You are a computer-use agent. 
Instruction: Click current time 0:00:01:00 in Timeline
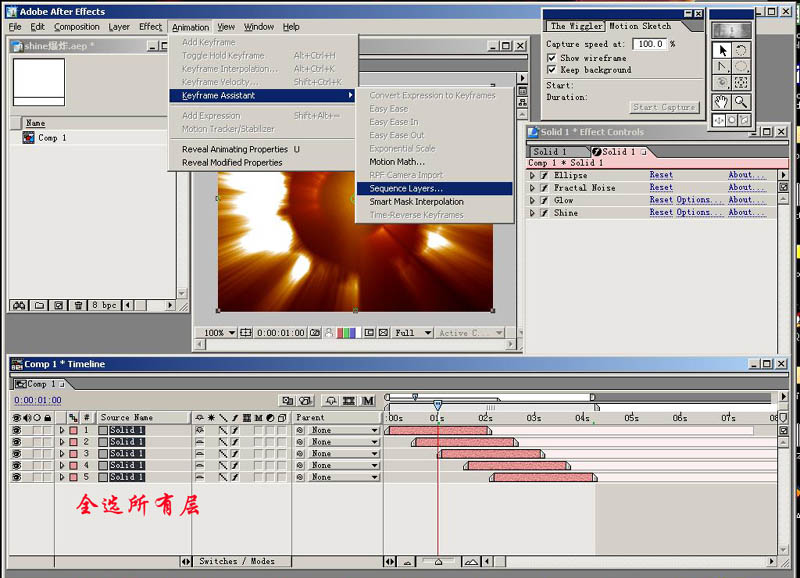coord(38,400)
